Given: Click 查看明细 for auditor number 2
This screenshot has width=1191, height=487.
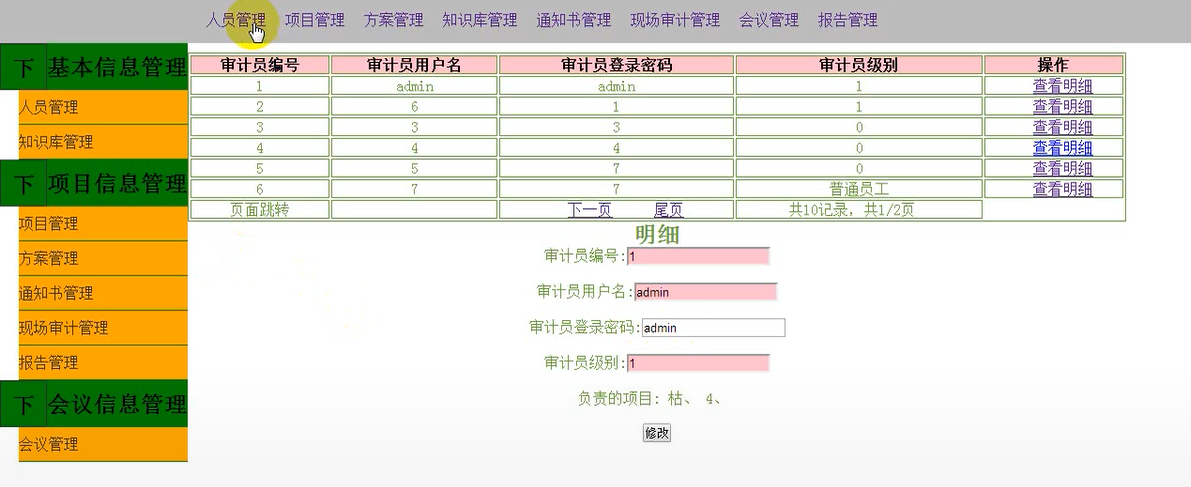Looking at the screenshot, I should (1063, 106).
